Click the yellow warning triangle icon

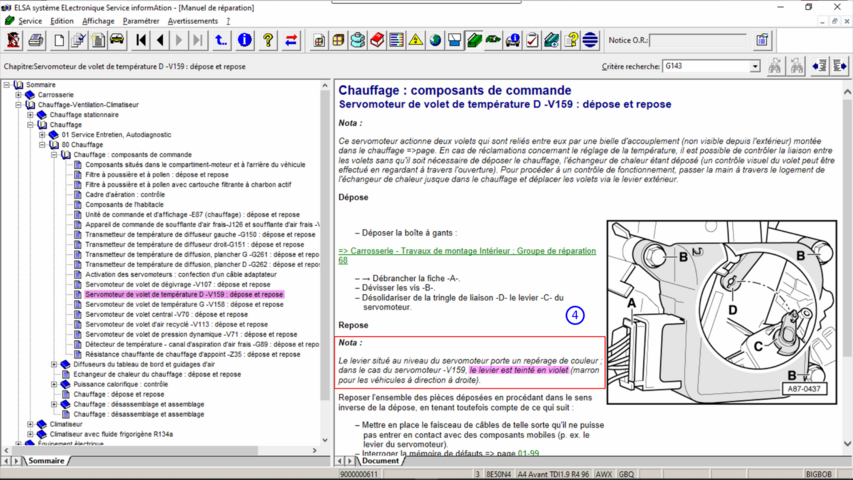click(416, 40)
